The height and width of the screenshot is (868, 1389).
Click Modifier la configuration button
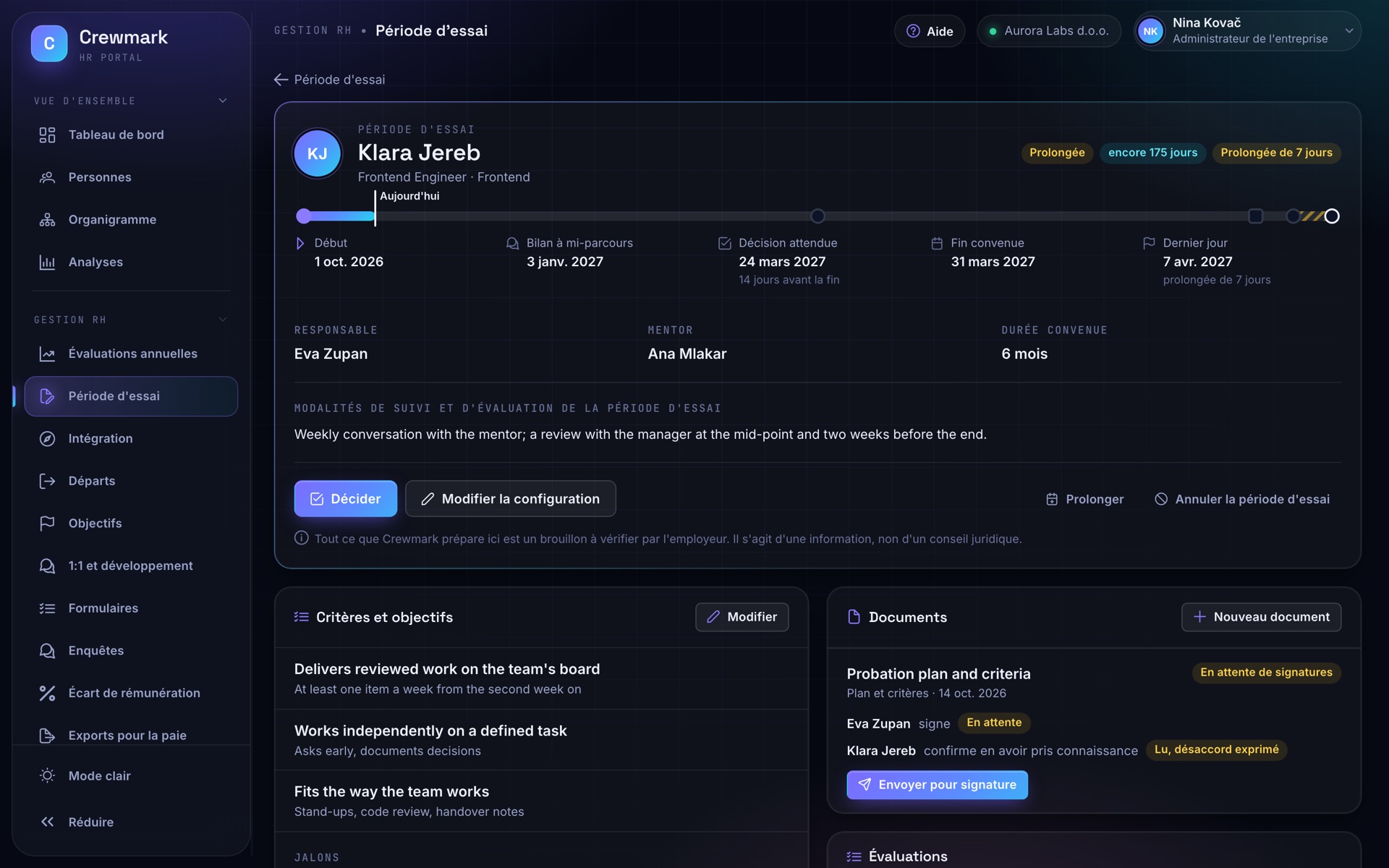511,499
